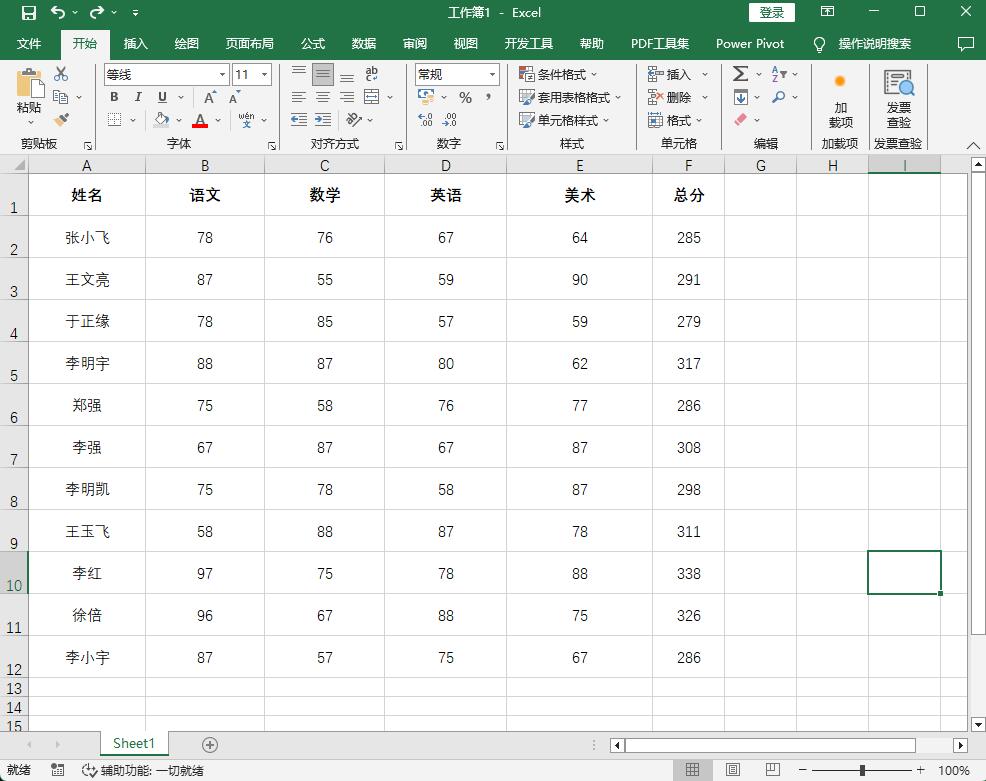
Task: Toggle Bold formatting
Action: (114, 97)
